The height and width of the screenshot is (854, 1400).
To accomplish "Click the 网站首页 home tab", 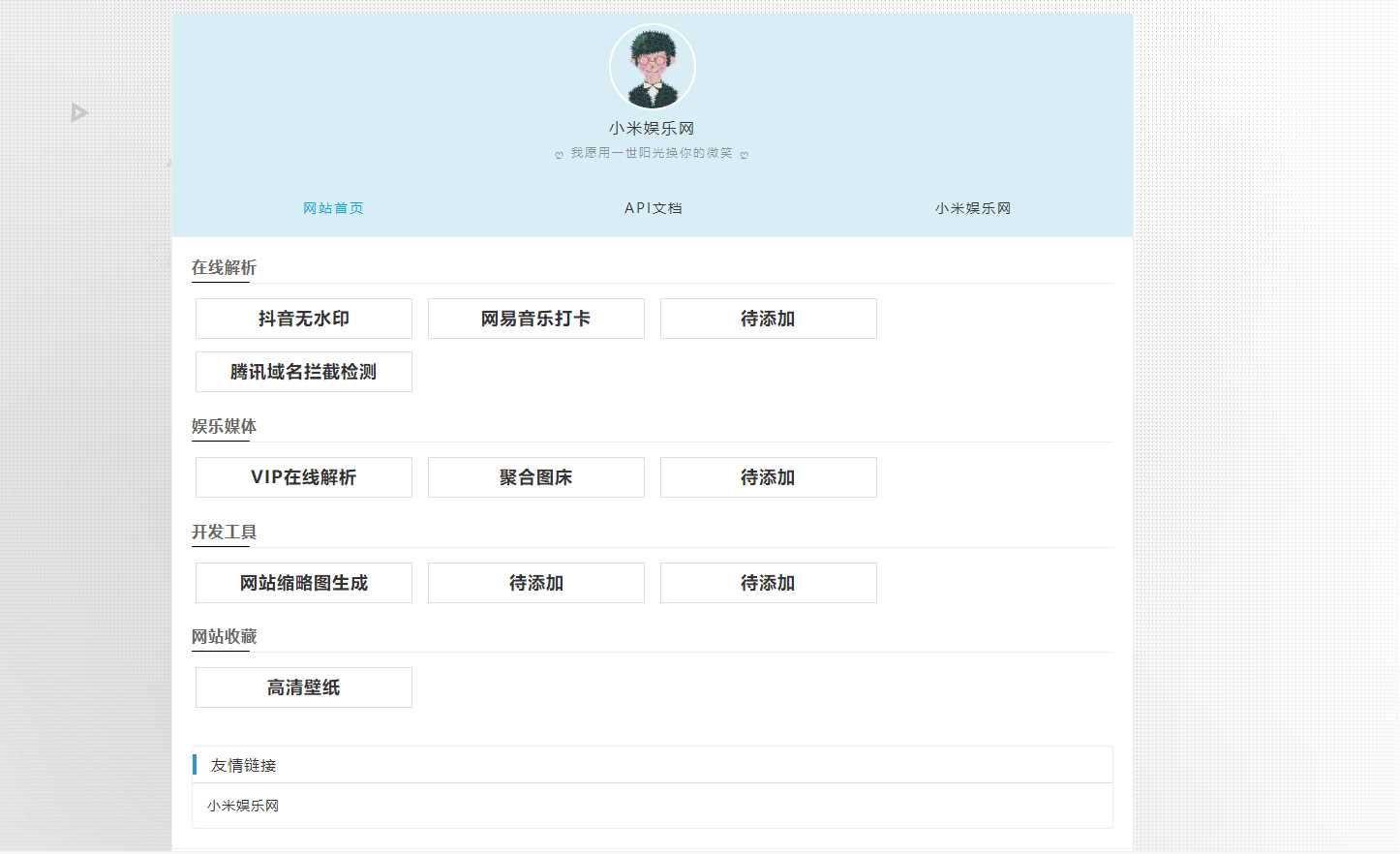I will [x=333, y=207].
